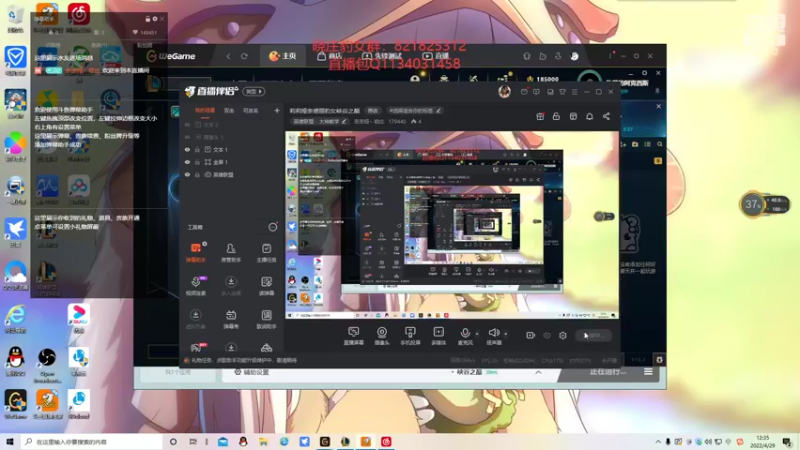
Task: Open the 弹幕秀 tool
Action: tap(231, 319)
